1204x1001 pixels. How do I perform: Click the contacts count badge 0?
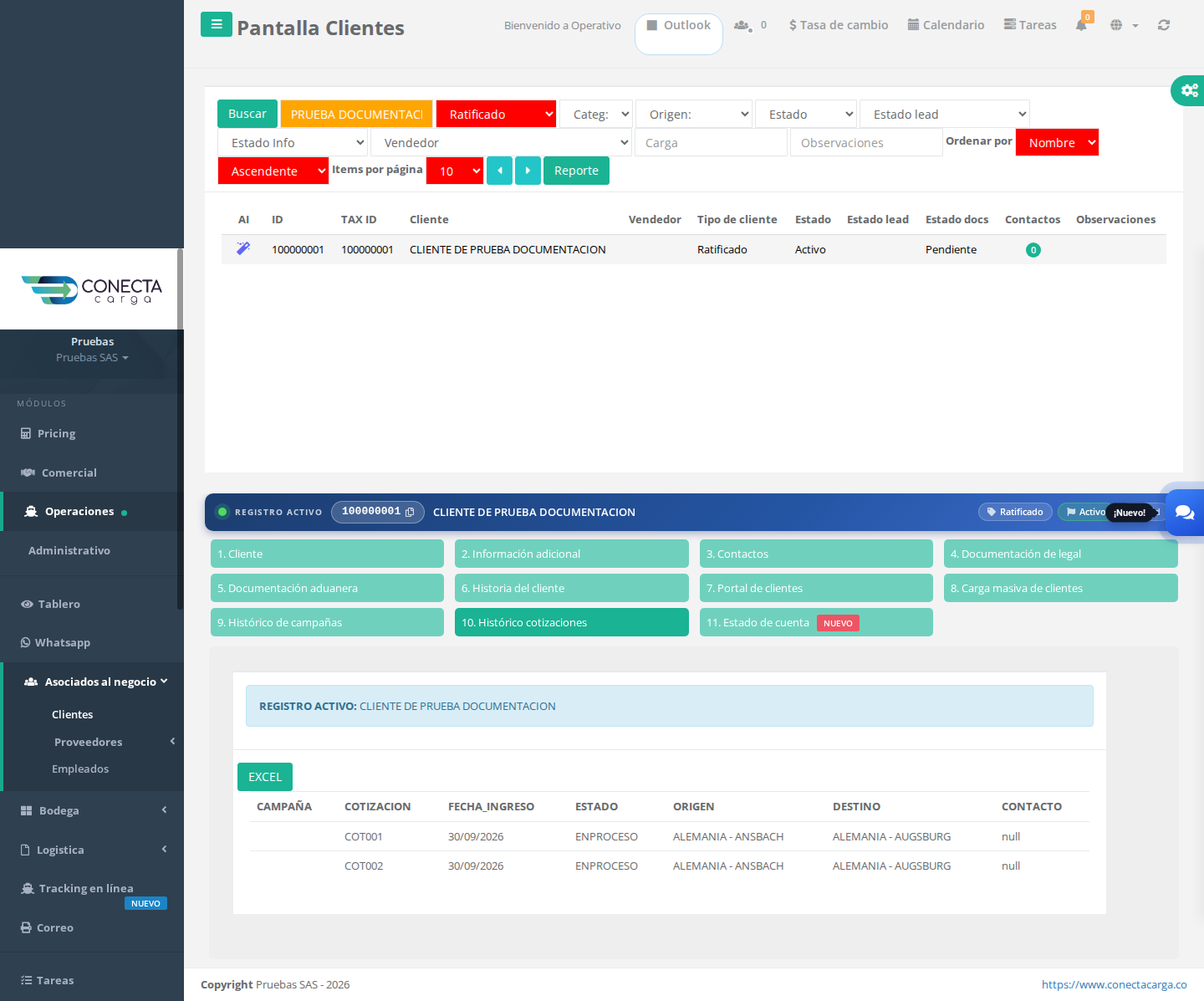tap(1033, 250)
